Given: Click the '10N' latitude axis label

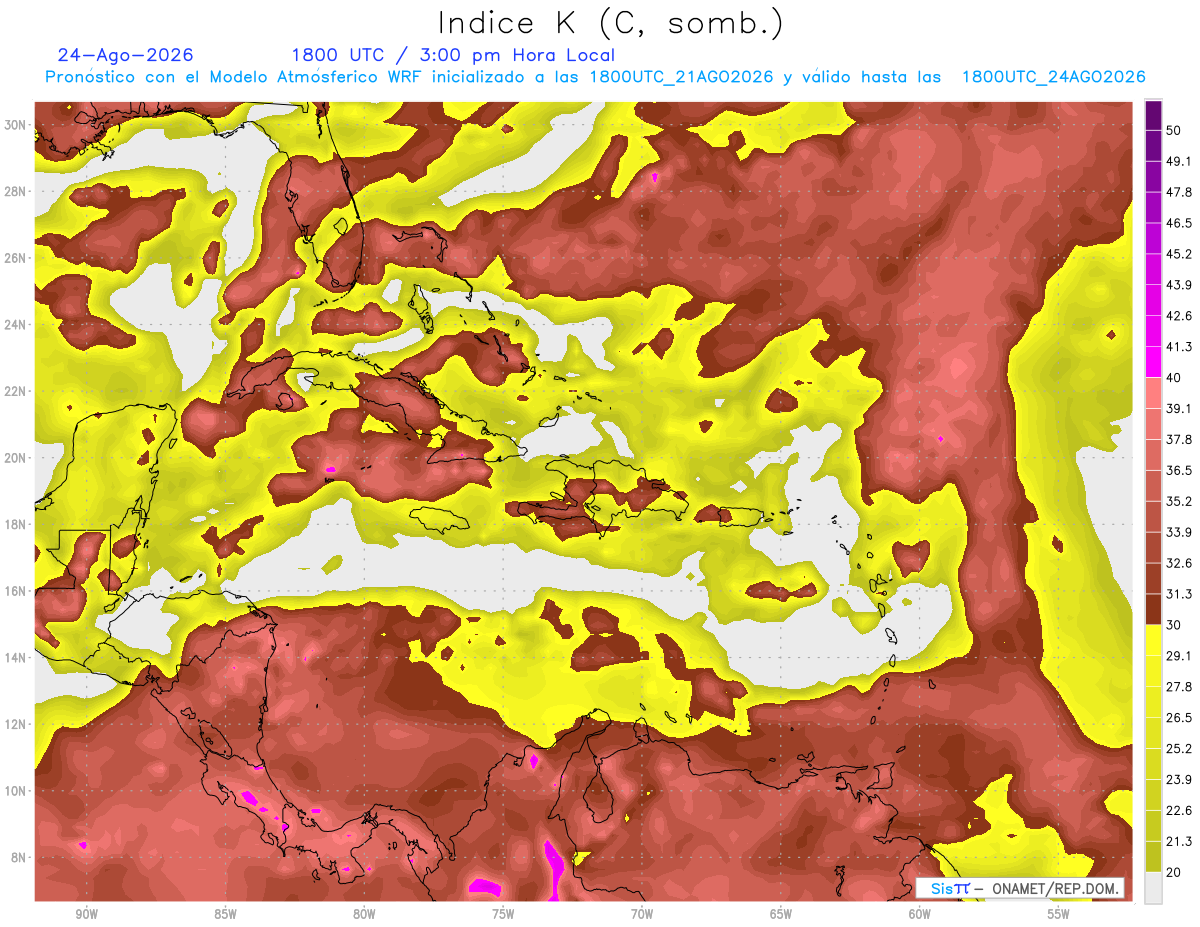Looking at the screenshot, I should pyautogui.click(x=15, y=791).
